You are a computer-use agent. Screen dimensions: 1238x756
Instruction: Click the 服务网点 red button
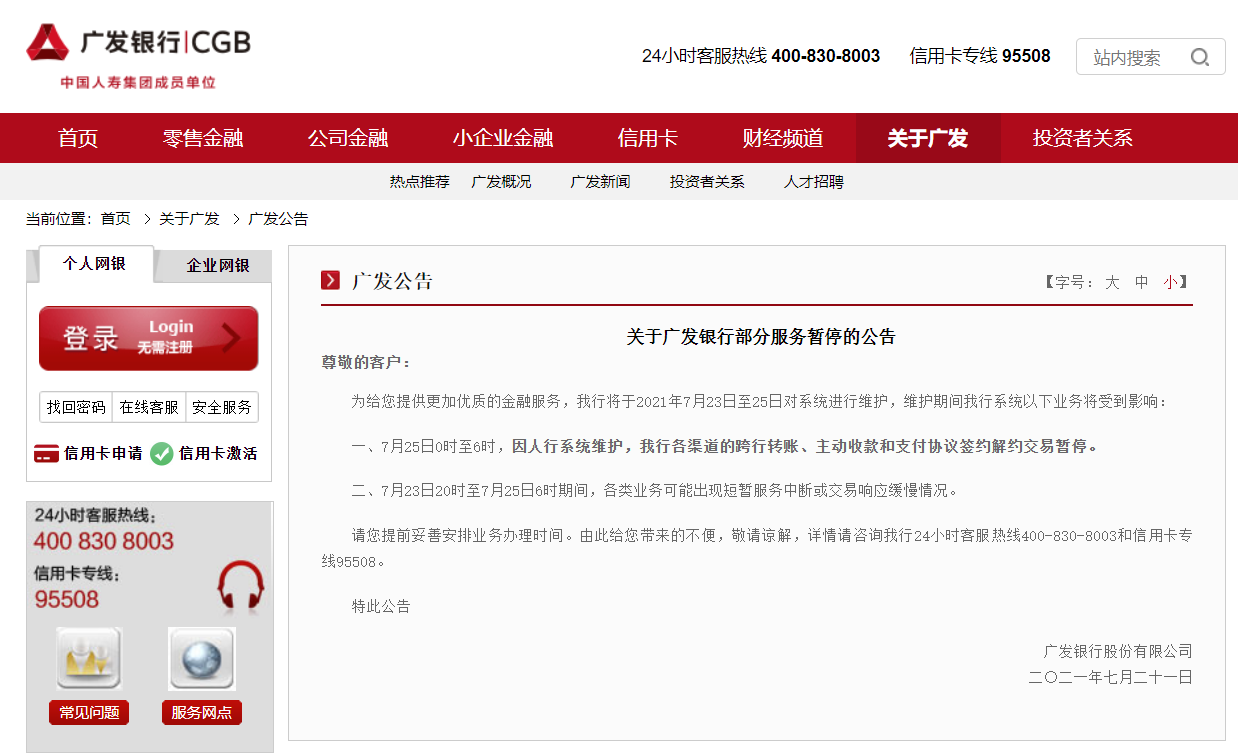coord(202,713)
